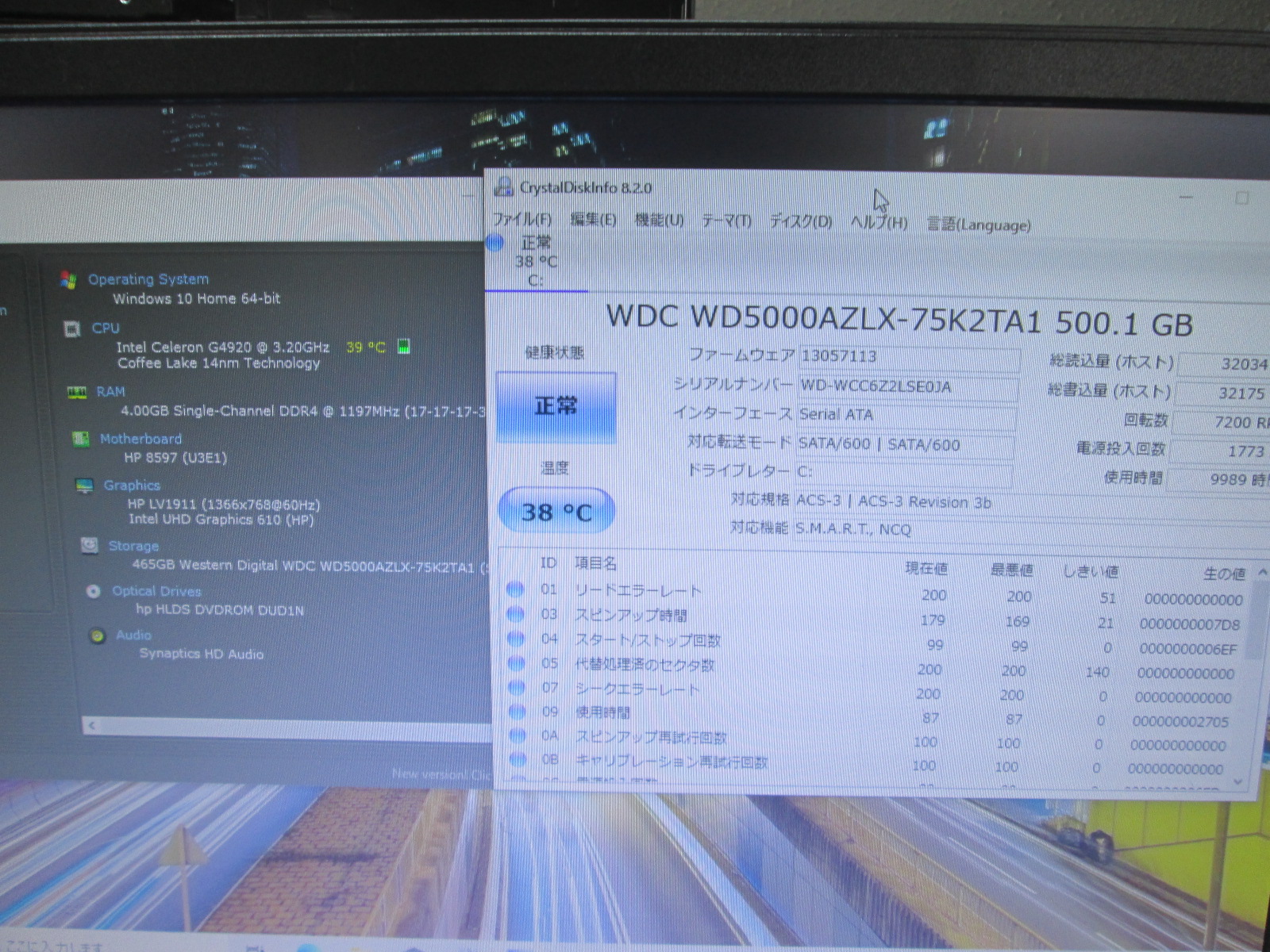Viewport: 1270px width, 952px height.
Task: Click the 38 °C temperature button
Action: pos(556,512)
